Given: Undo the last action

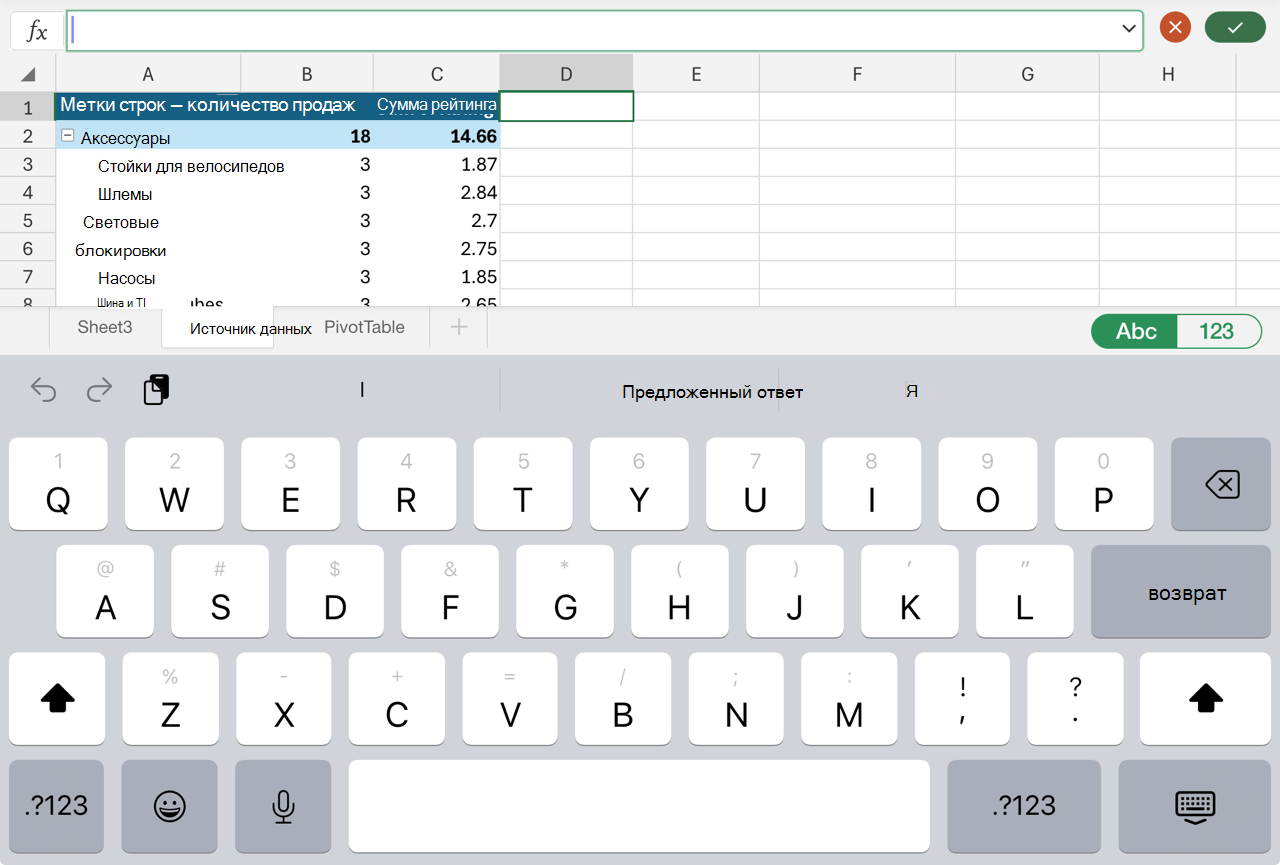Looking at the screenshot, I should point(43,390).
